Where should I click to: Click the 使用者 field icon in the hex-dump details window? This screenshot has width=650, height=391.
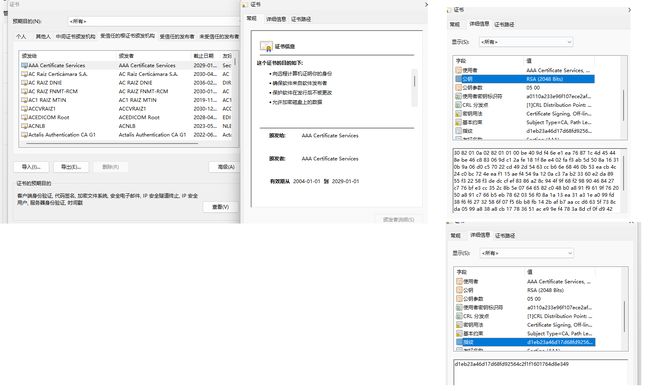[458, 70]
